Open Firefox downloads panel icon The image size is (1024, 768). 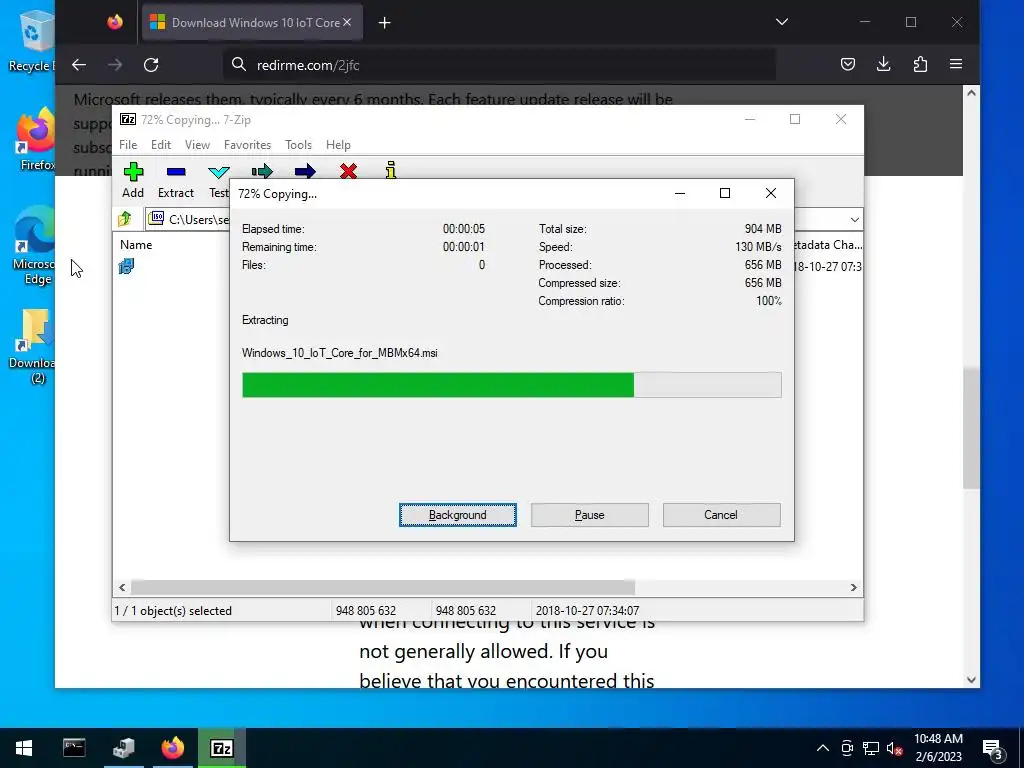pos(884,64)
